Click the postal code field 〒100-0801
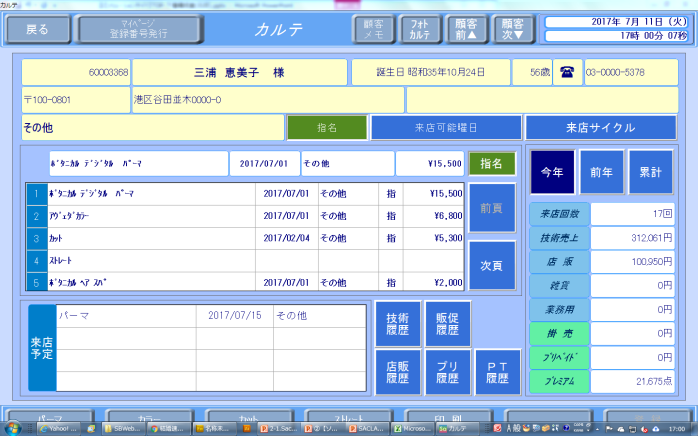 [76, 100]
